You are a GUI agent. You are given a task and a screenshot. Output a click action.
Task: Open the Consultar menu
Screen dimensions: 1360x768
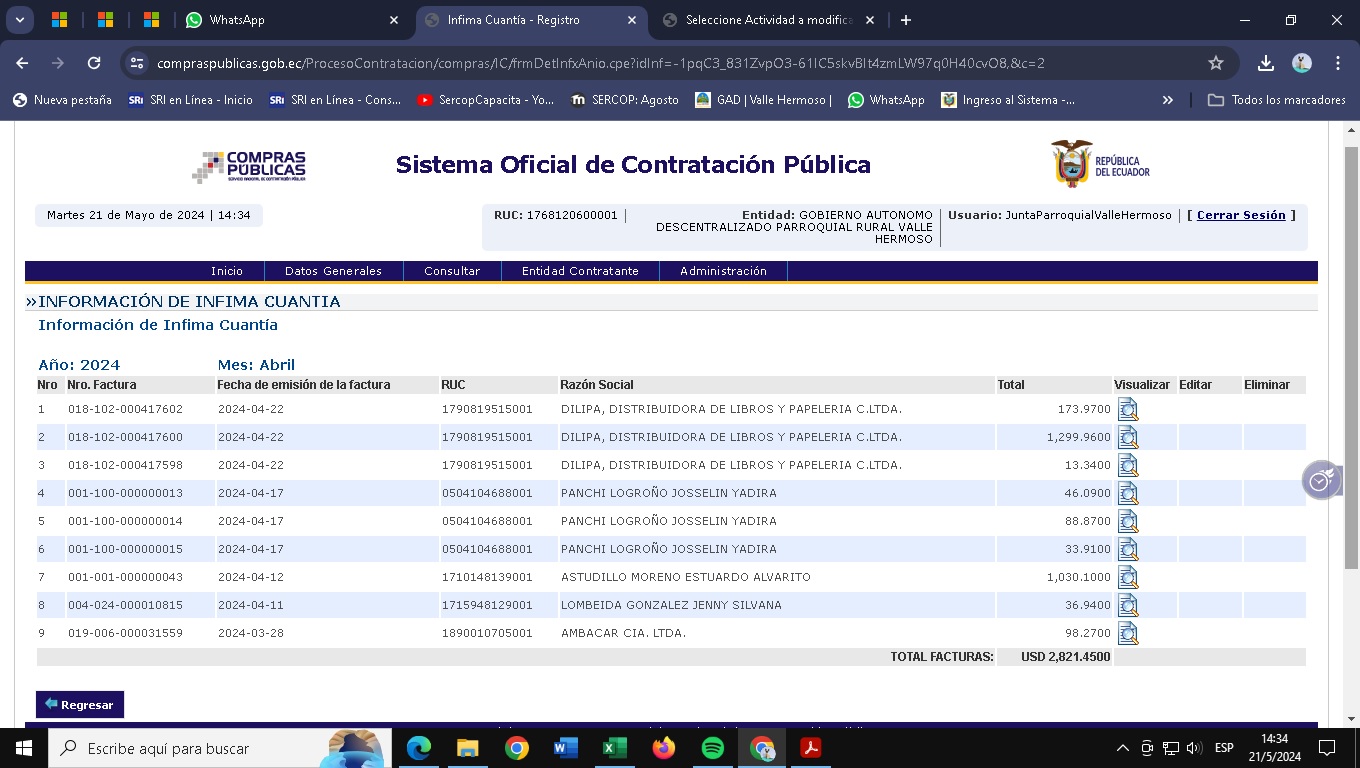(452, 271)
